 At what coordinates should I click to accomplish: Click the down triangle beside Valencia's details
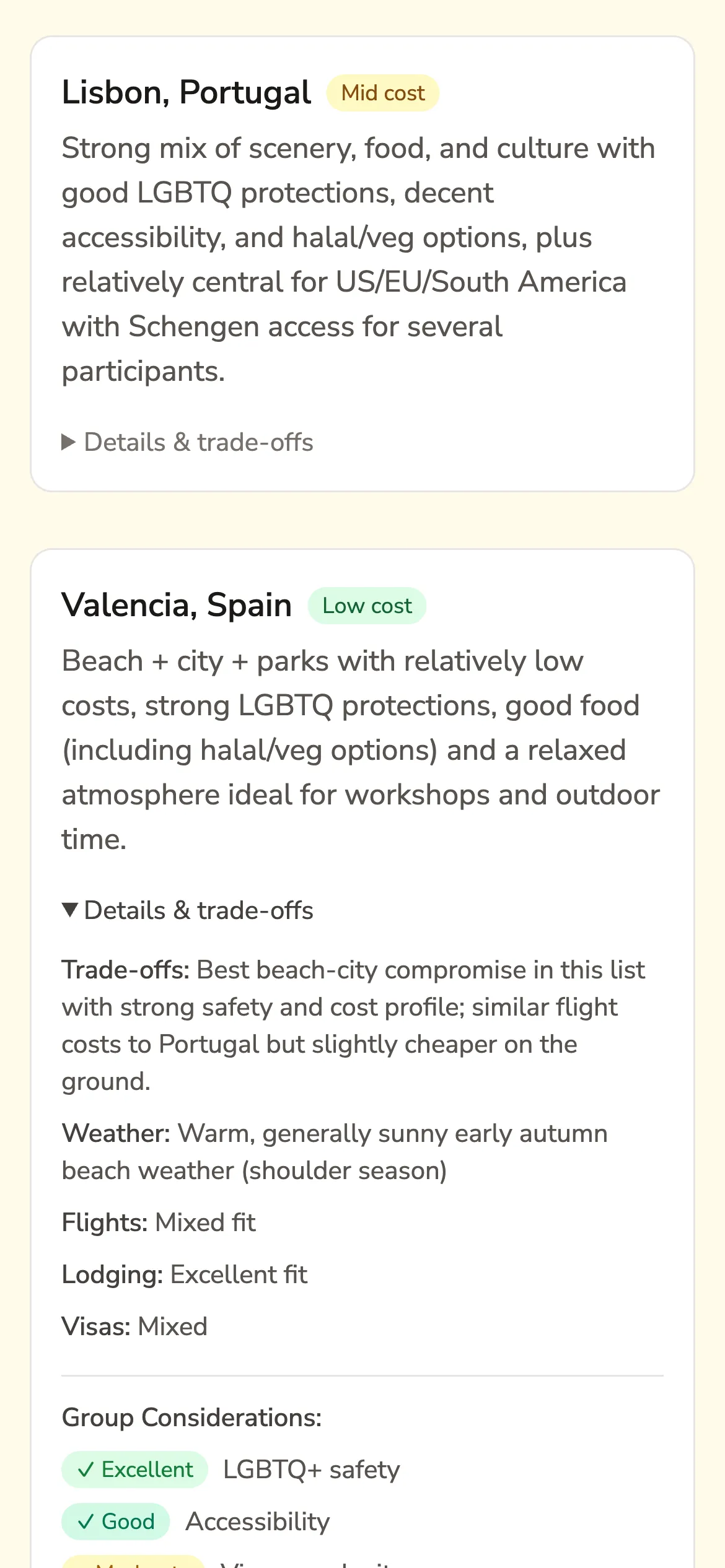[69, 910]
